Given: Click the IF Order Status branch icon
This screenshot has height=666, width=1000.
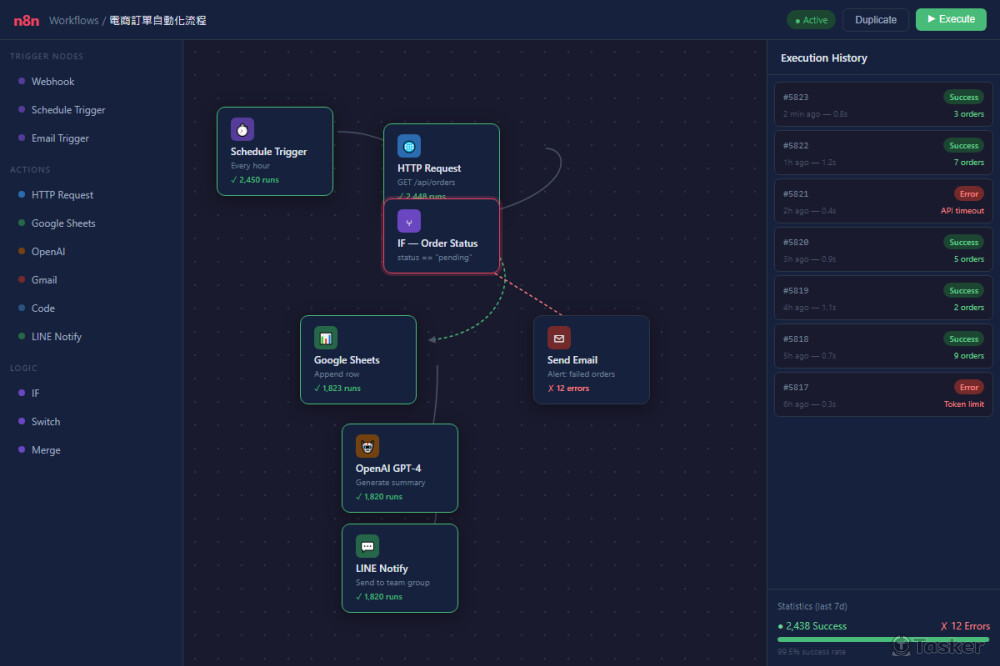Looking at the screenshot, I should (x=409, y=221).
